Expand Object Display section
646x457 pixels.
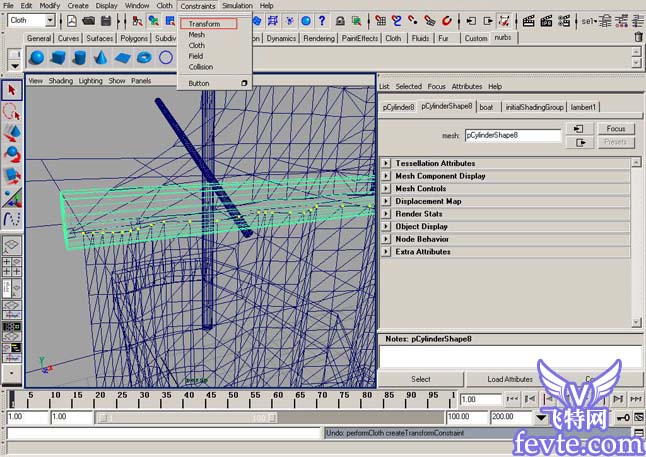pos(386,226)
